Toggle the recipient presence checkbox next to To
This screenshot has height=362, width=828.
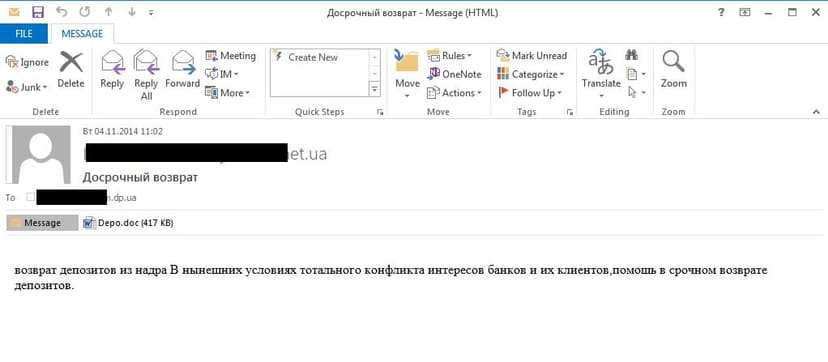point(30,197)
